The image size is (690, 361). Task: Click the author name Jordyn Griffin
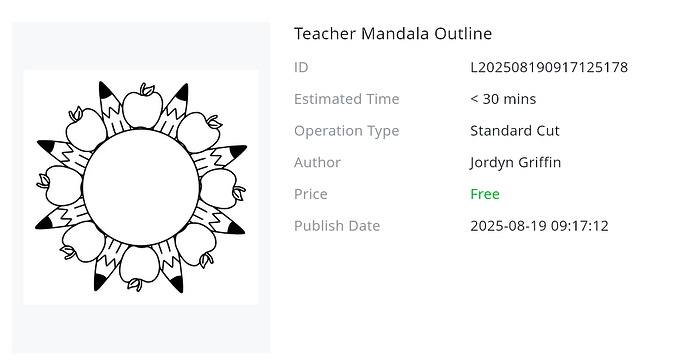(515, 162)
